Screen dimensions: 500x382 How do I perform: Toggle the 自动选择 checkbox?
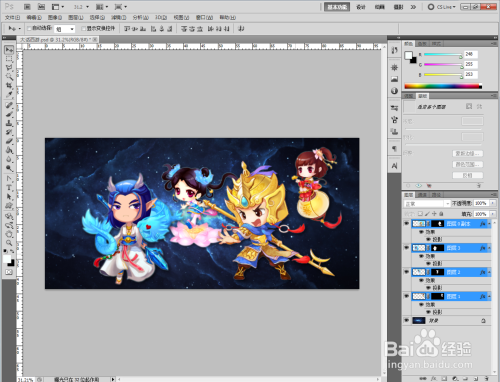(29, 29)
